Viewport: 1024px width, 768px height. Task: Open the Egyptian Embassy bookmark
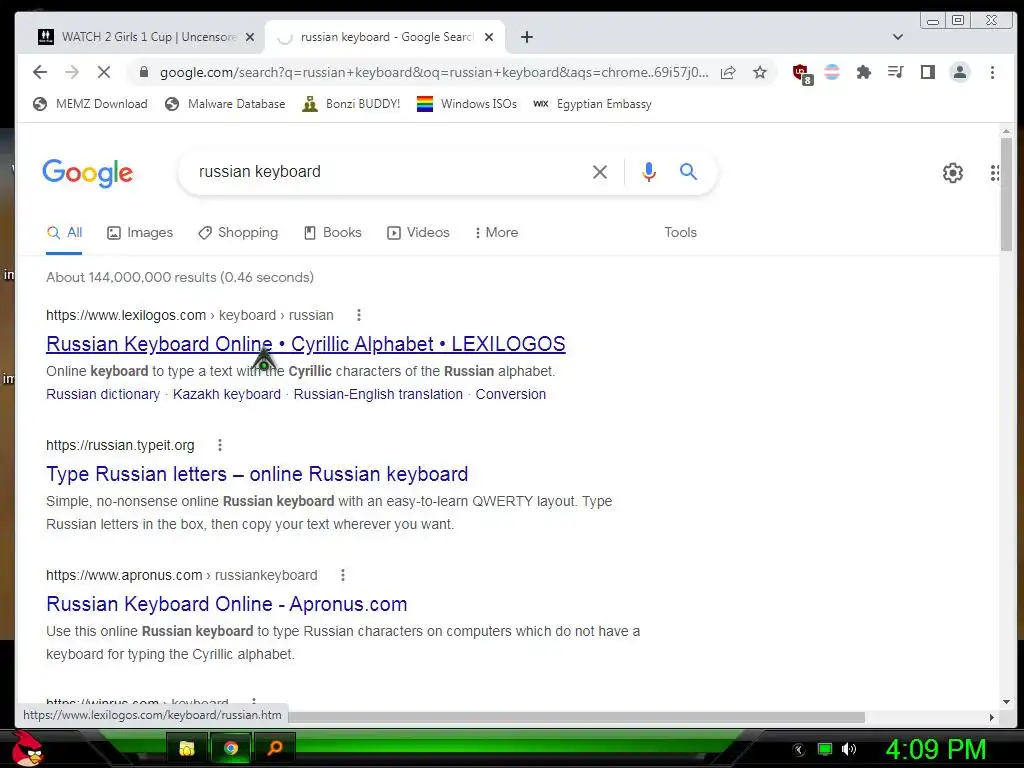pyautogui.click(x=592, y=104)
